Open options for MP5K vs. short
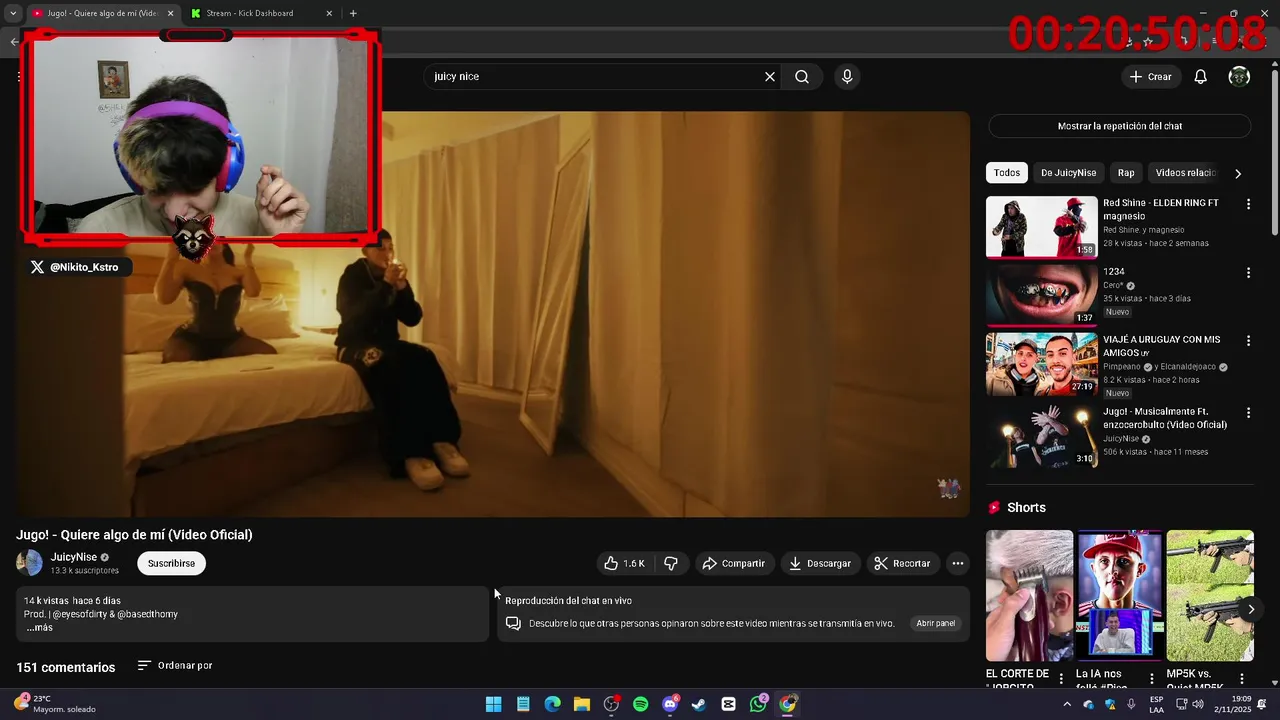1280x720 pixels. pos(1242,679)
